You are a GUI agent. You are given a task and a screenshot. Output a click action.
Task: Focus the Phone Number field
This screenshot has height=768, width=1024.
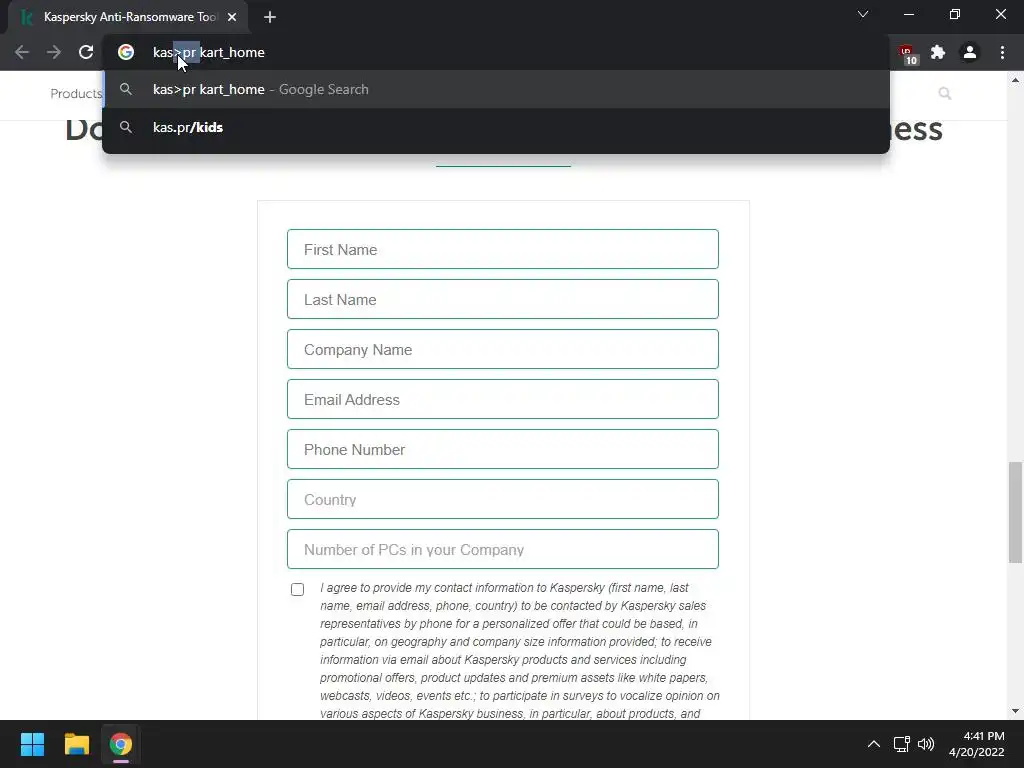point(503,449)
